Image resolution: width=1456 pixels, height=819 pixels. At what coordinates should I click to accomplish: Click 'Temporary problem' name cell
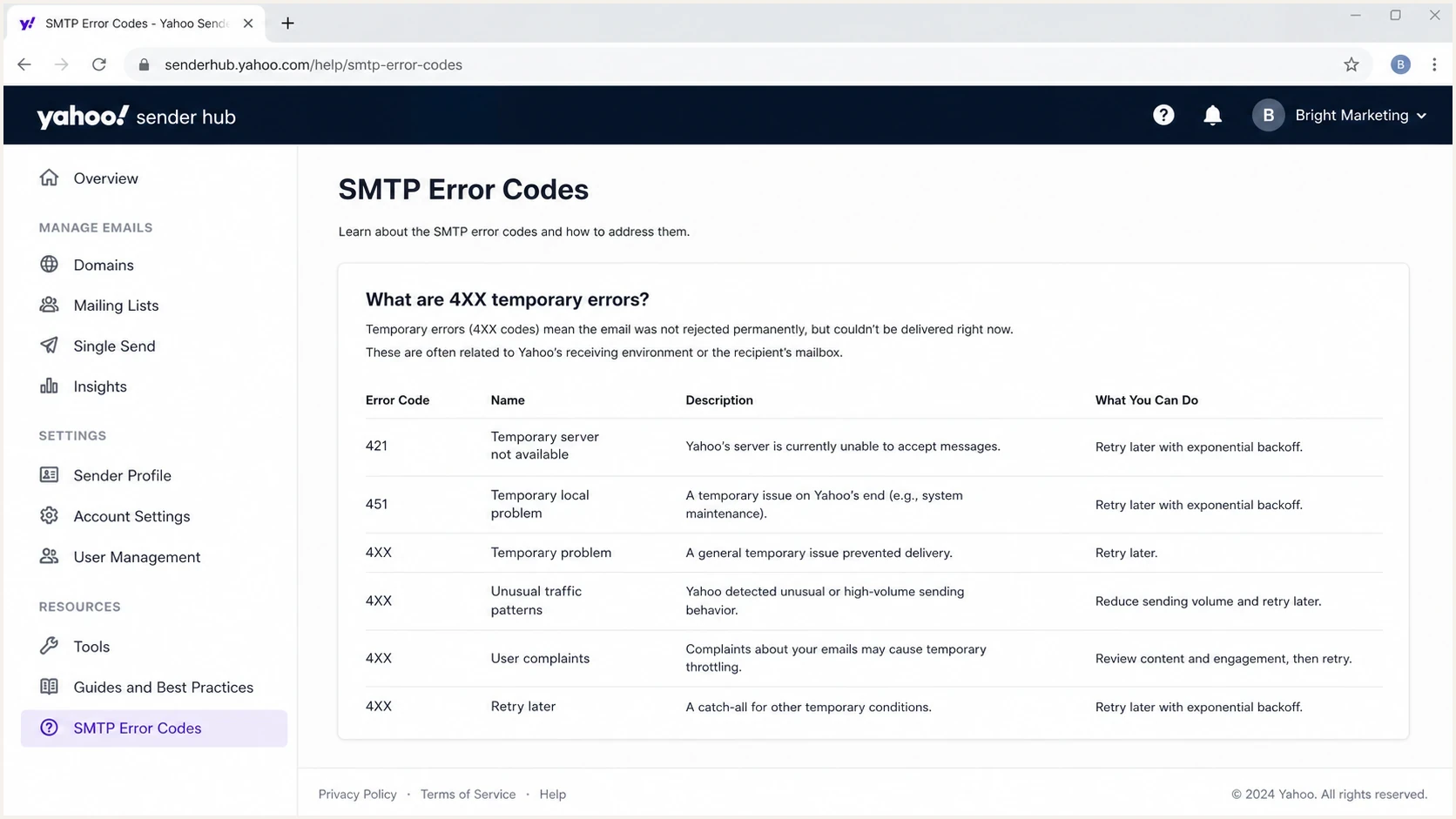[x=550, y=552]
